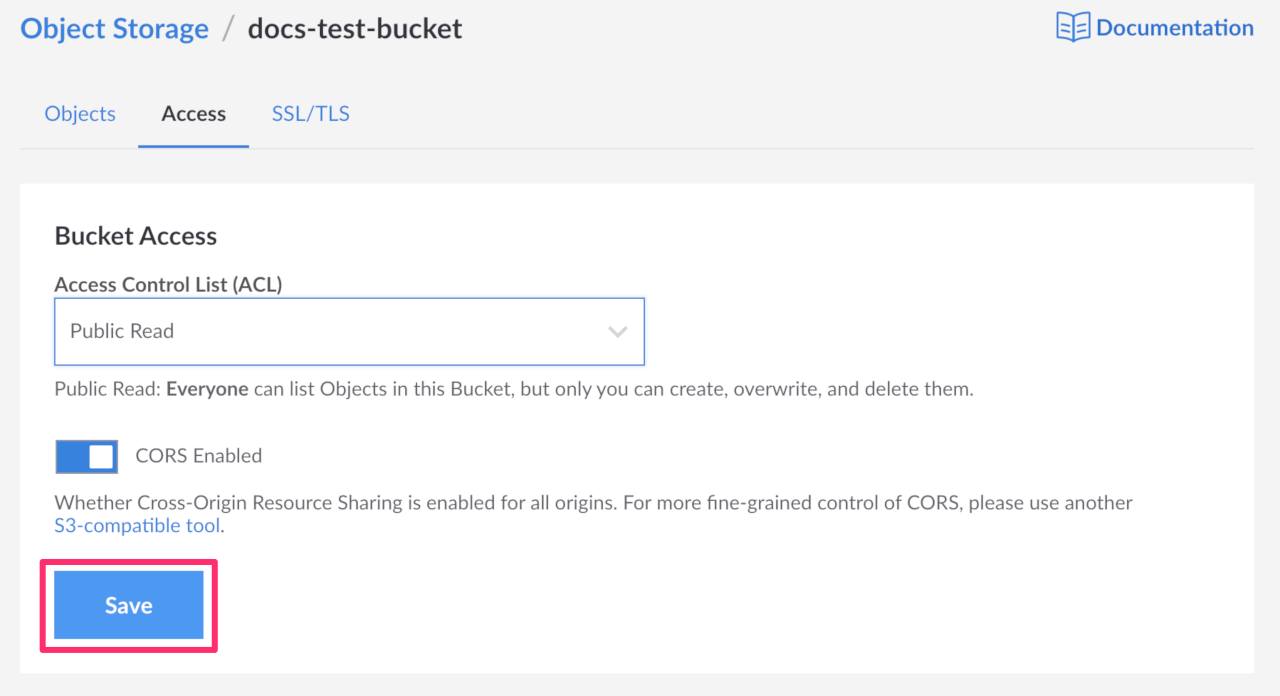The width and height of the screenshot is (1280, 696).
Task: Click the Object Storage breadcrumb link
Action: pos(113,28)
